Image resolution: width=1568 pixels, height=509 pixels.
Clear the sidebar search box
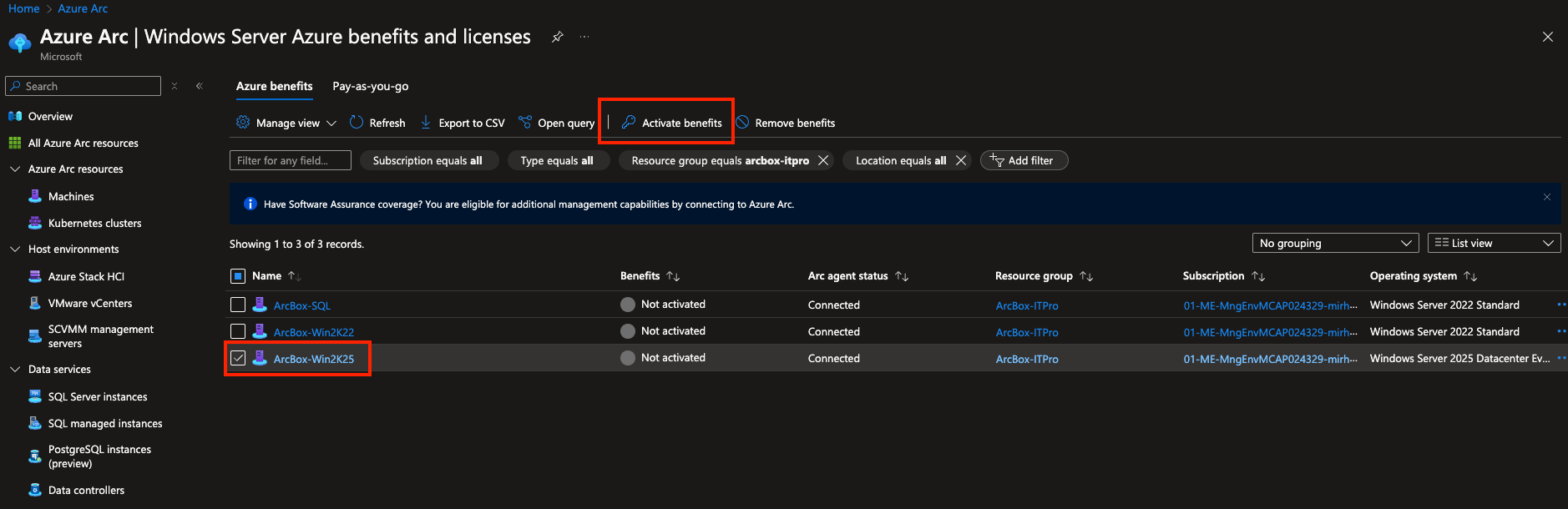coord(175,86)
